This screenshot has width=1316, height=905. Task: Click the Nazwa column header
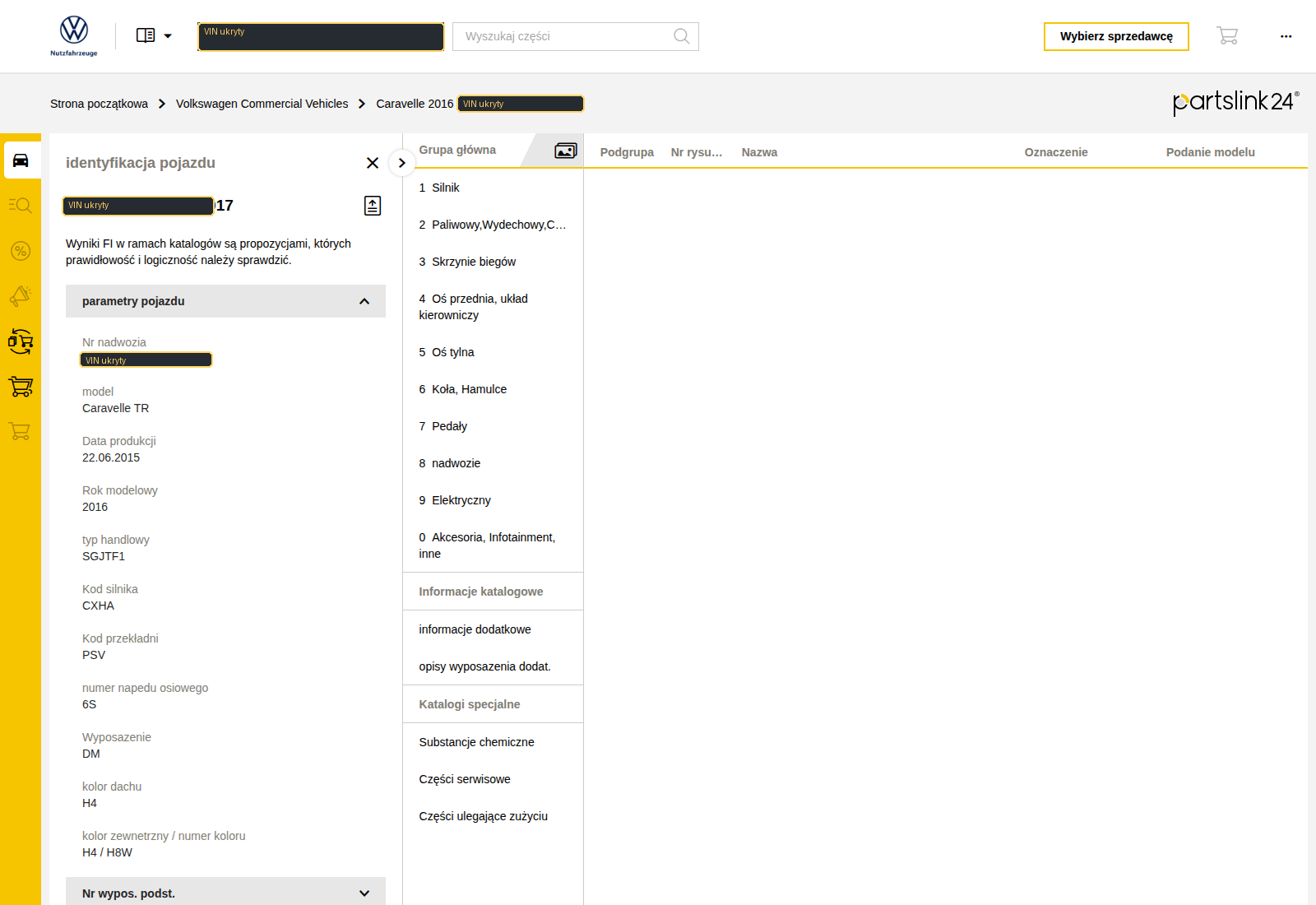(x=759, y=152)
